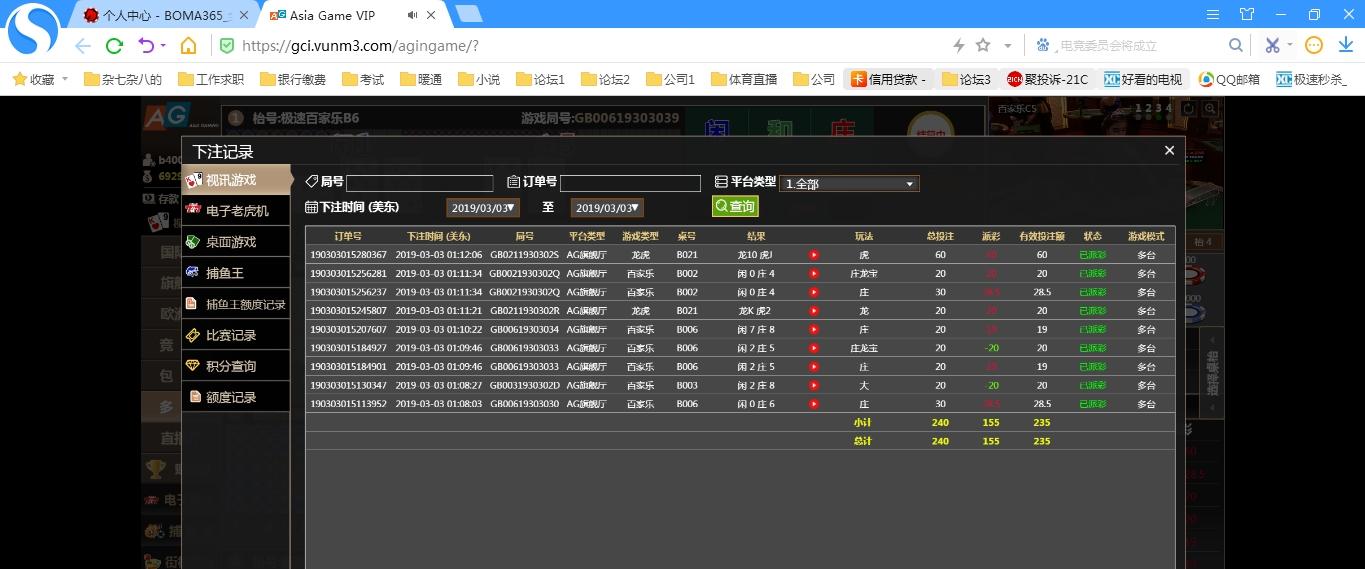
Task: Open the end date picker after 至
Action: pyautogui.click(x=607, y=208)
